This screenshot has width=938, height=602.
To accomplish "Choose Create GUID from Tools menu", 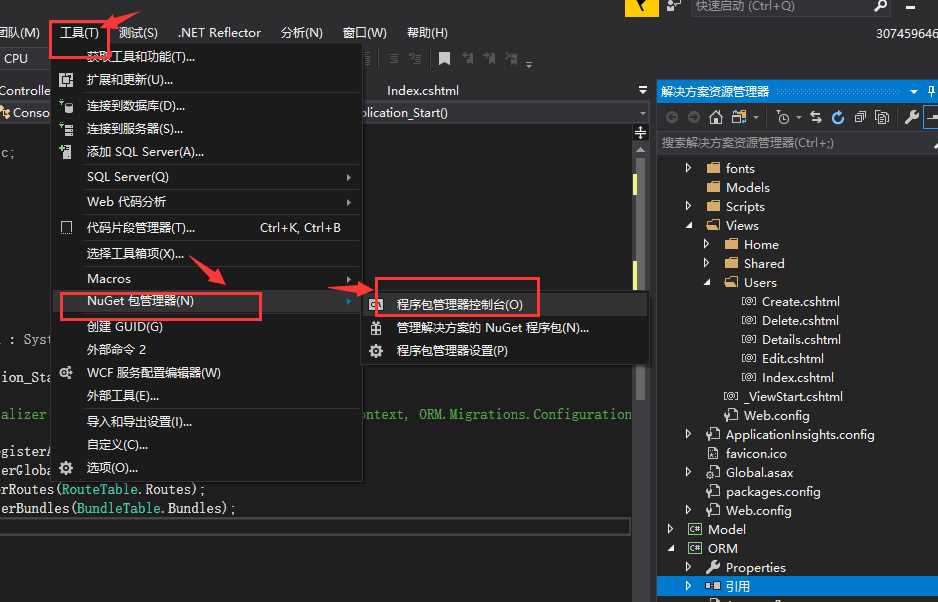I will (x=208, y=327).
